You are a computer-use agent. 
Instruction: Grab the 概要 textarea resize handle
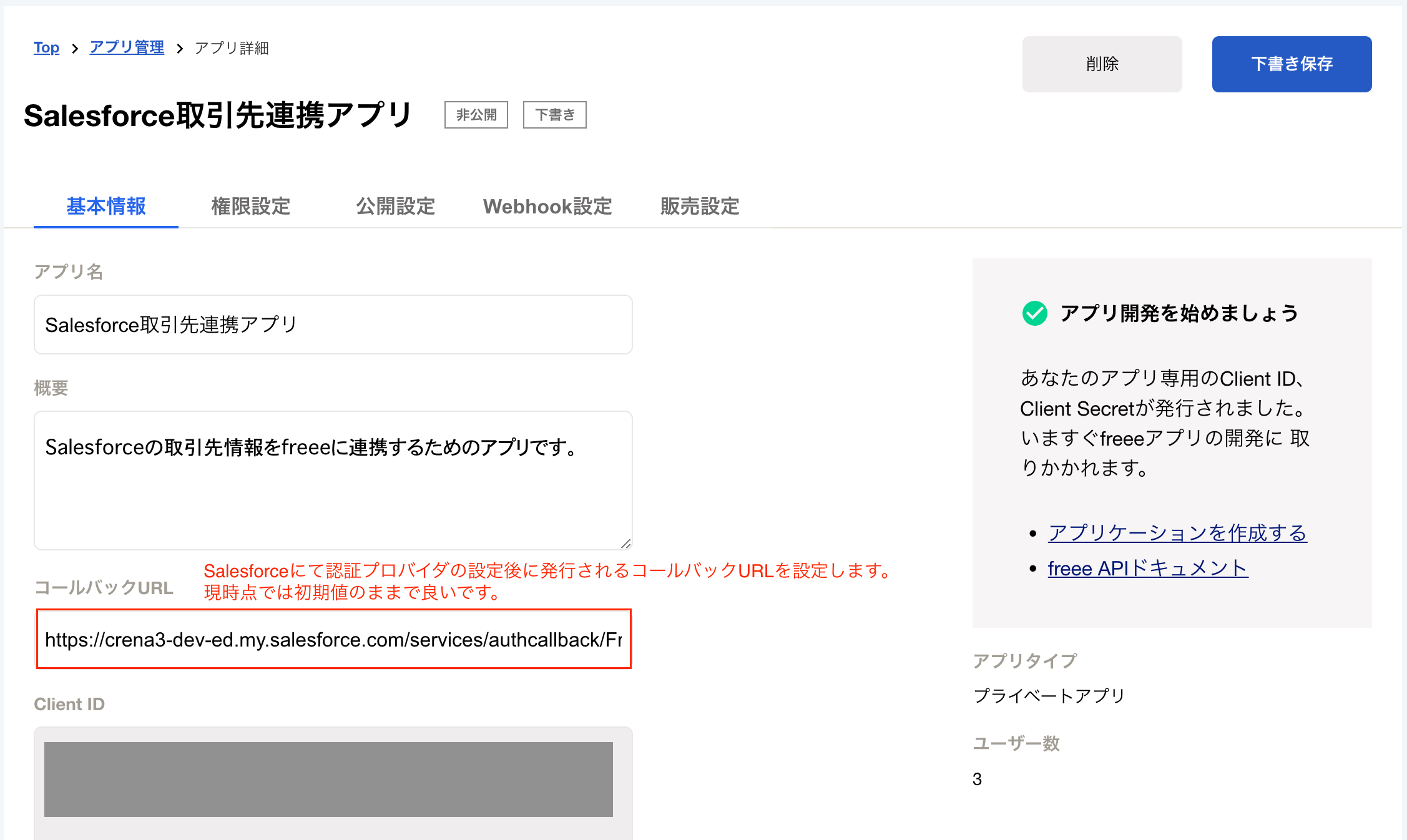pyautogui.click(x=625, y=544)
